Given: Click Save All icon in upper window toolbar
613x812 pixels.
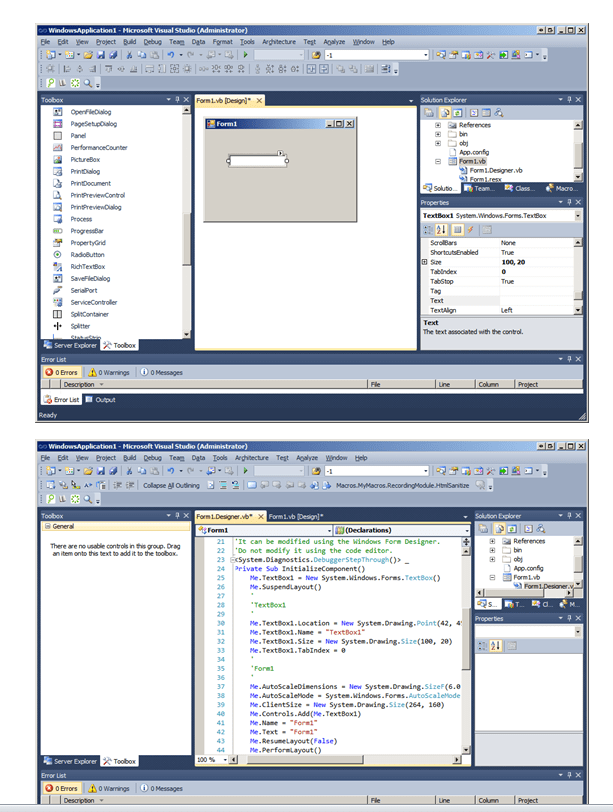Looking at the screenshot, I should [113, 55].
